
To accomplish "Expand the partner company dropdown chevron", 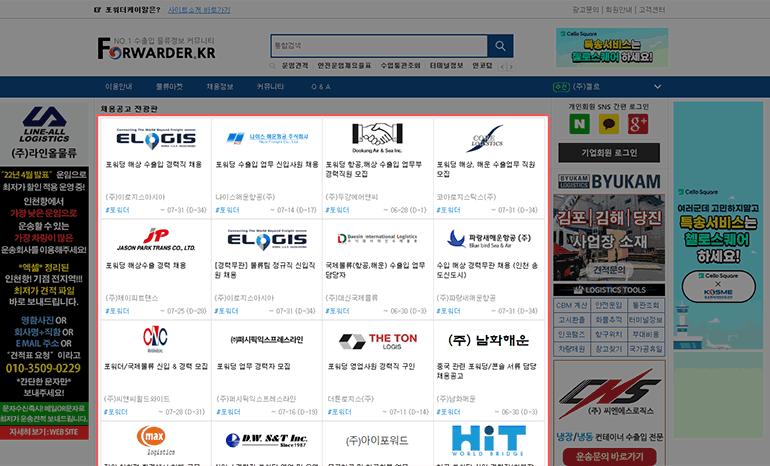I will point(657,87).
